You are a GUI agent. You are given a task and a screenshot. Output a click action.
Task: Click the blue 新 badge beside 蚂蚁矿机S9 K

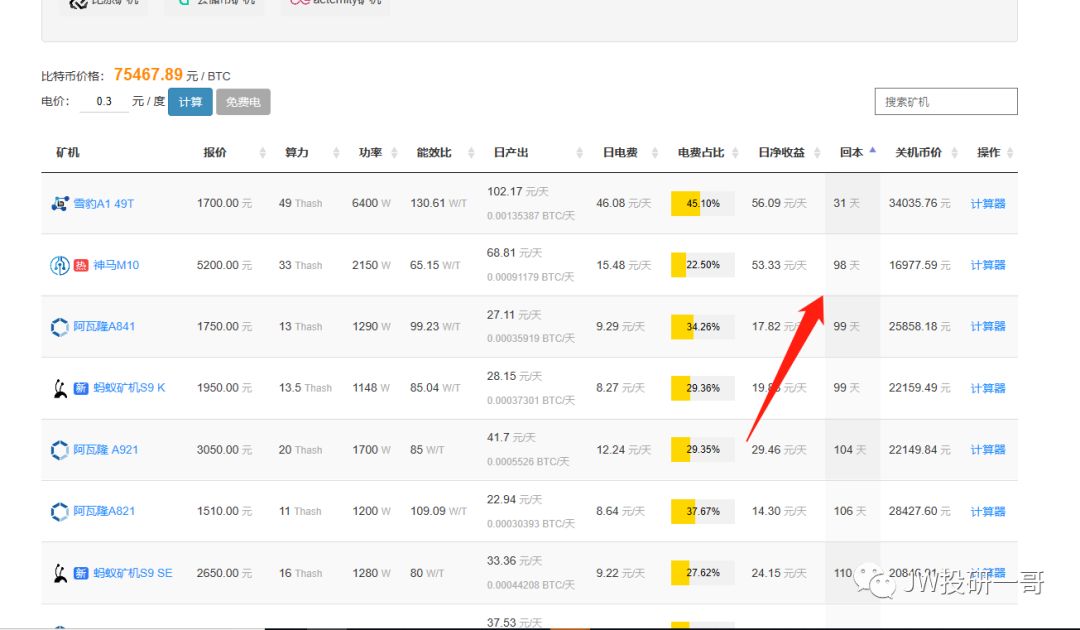(x=81, y=388)
